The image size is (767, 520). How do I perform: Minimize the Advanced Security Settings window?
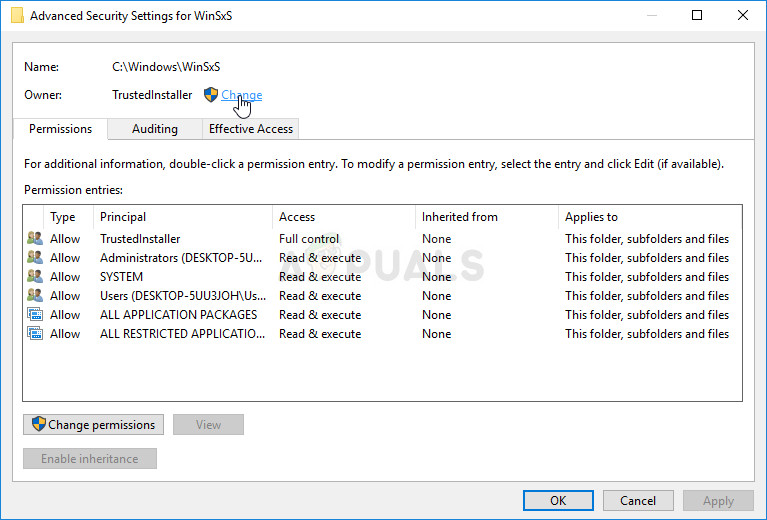coord(652,15)
